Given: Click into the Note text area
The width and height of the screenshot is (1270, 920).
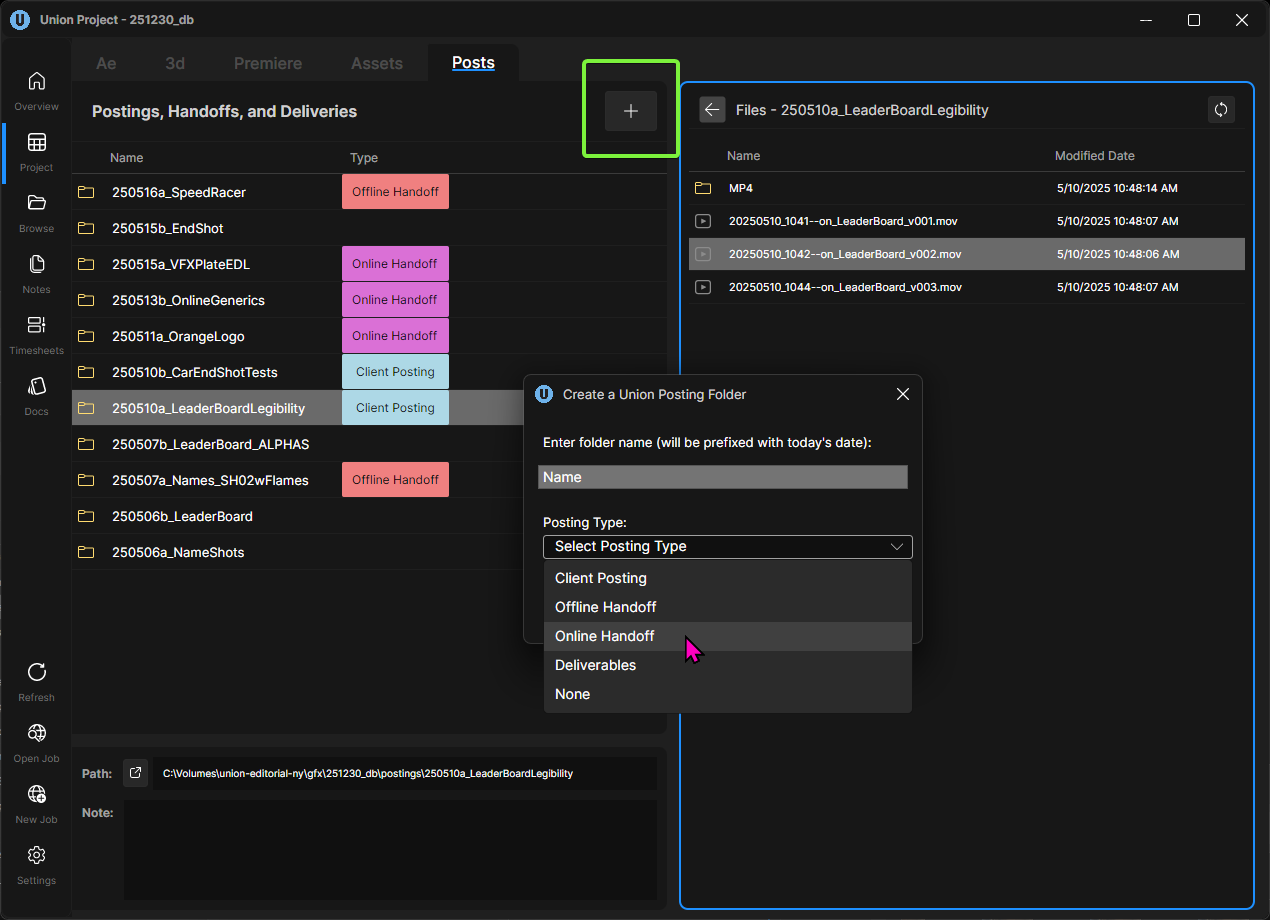Looking at the screenshot, I should click(390, 849).
